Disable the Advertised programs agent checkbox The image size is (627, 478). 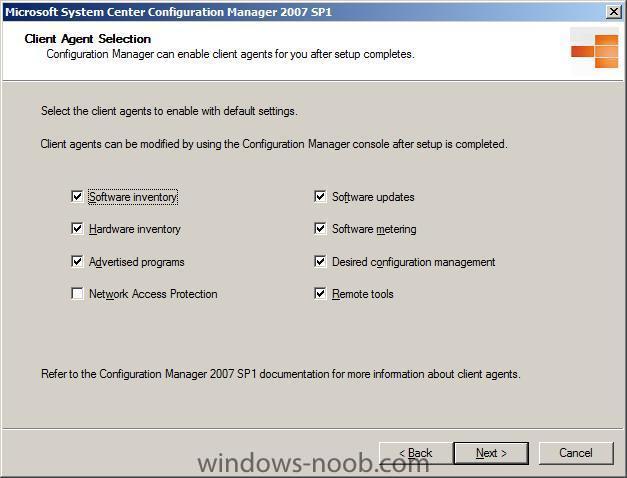pyautogui.click(x=77, y=261)
